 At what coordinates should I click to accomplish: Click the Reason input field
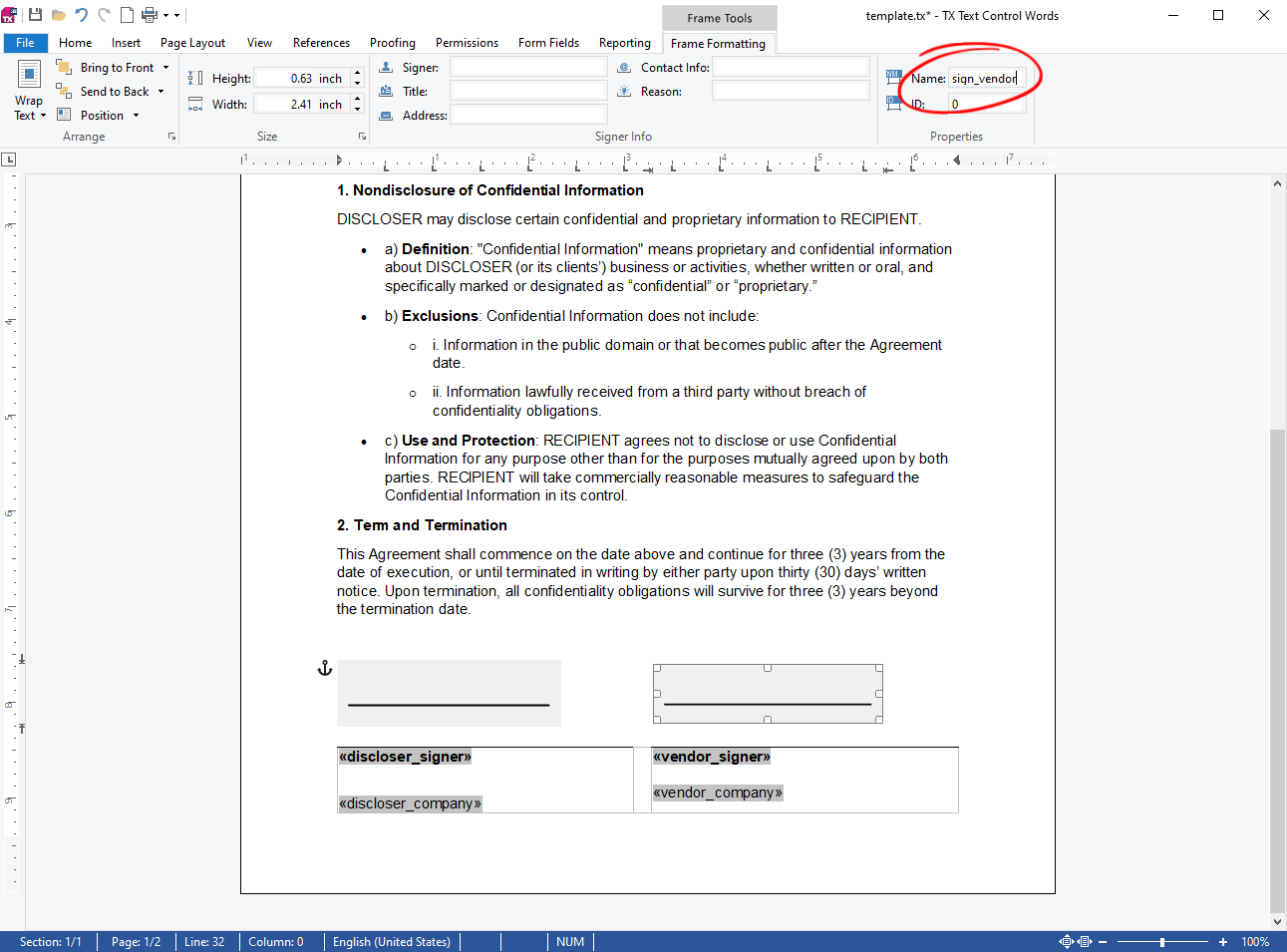(x=791, y=91)
